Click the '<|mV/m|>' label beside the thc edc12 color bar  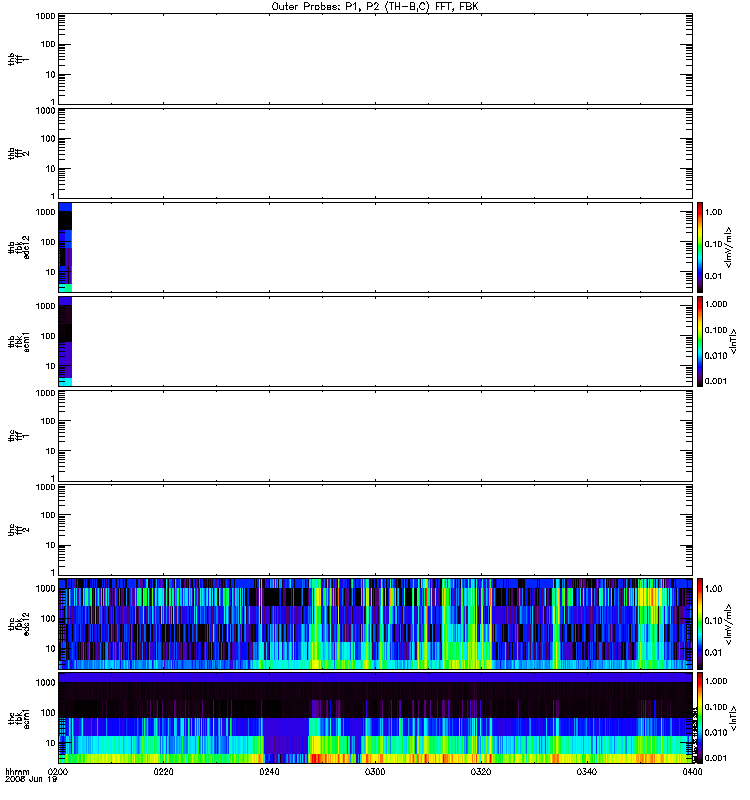[729, 624]
